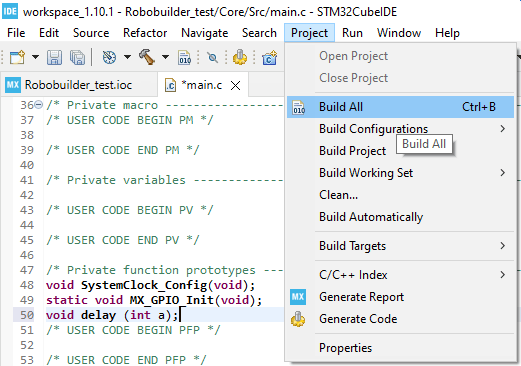Click the .c file icon on main.c tab
The image size is (521, 366).
coord(170,86)
